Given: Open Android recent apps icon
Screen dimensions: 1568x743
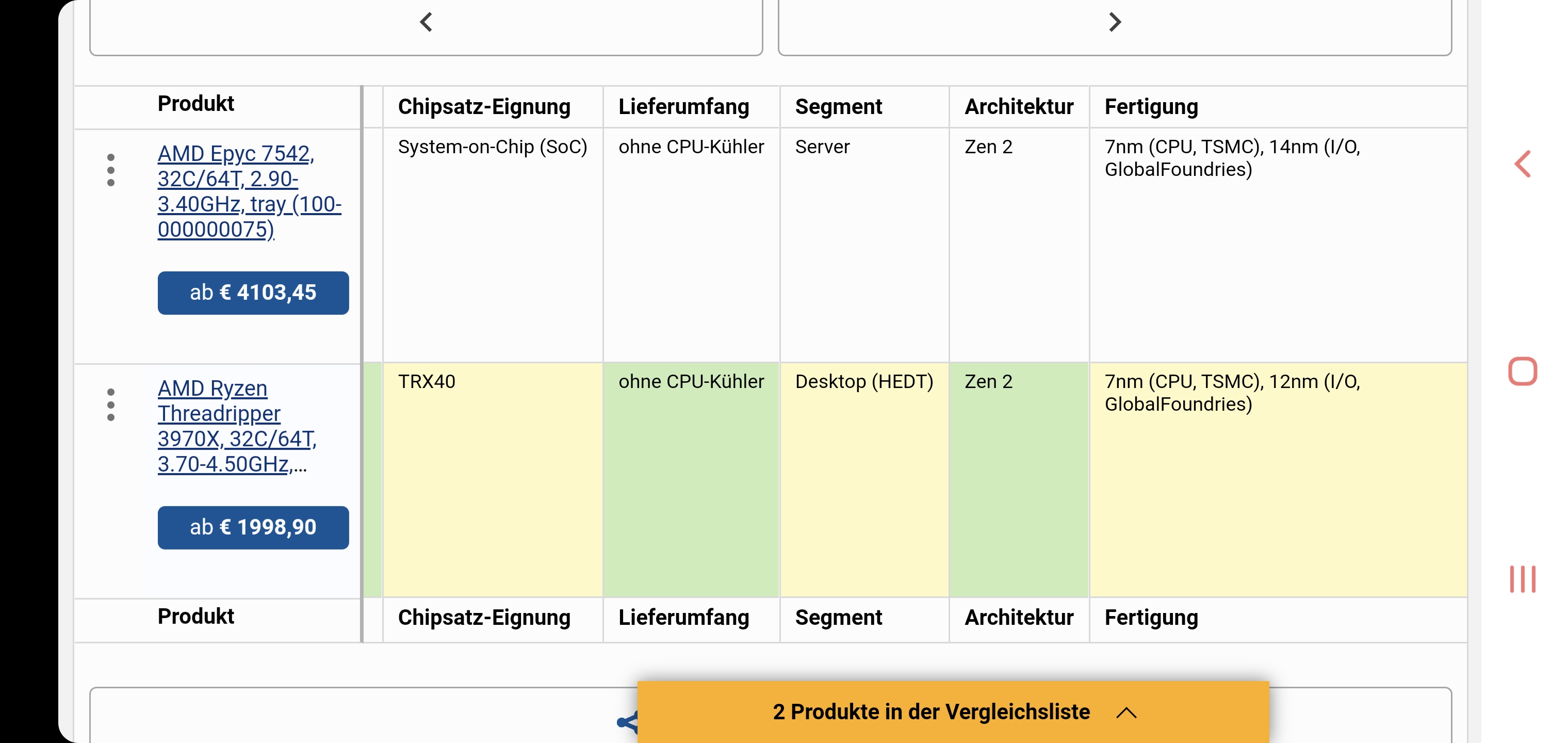Looking at the screenshot, I should [1522, 578].
